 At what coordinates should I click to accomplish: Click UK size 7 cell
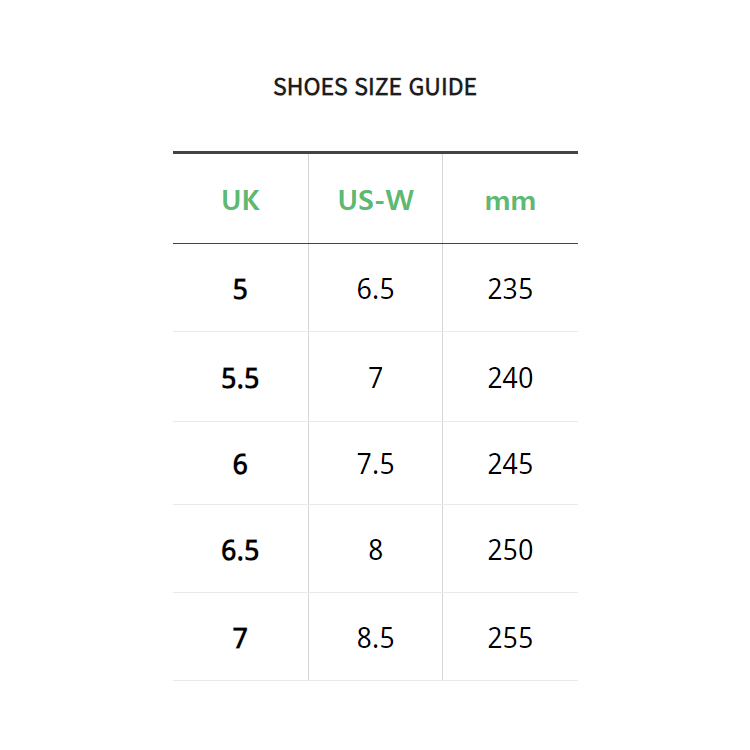[x=240, y=638]
